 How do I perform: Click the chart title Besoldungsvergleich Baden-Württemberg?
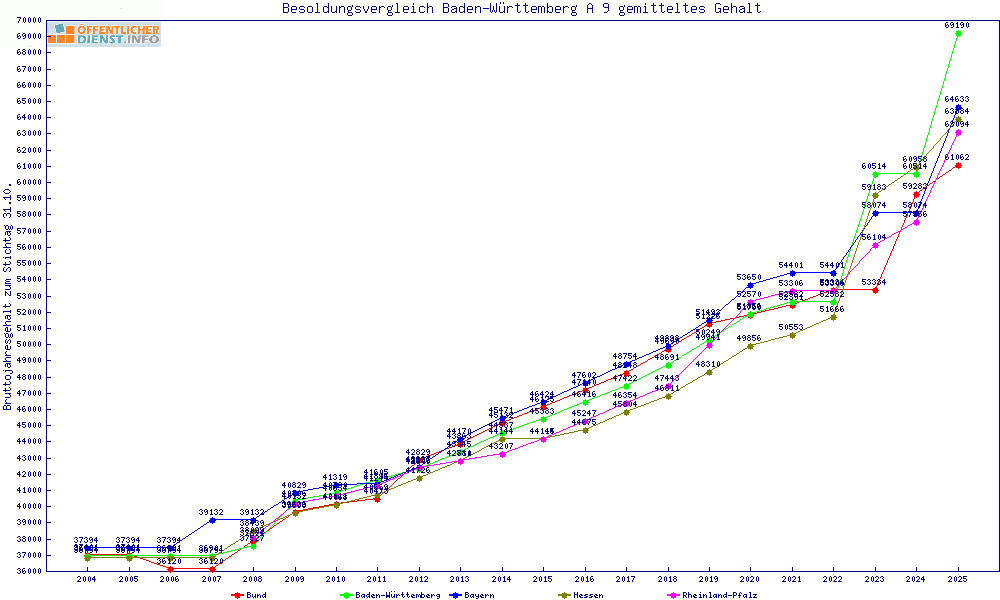click(x=521, y=9)
